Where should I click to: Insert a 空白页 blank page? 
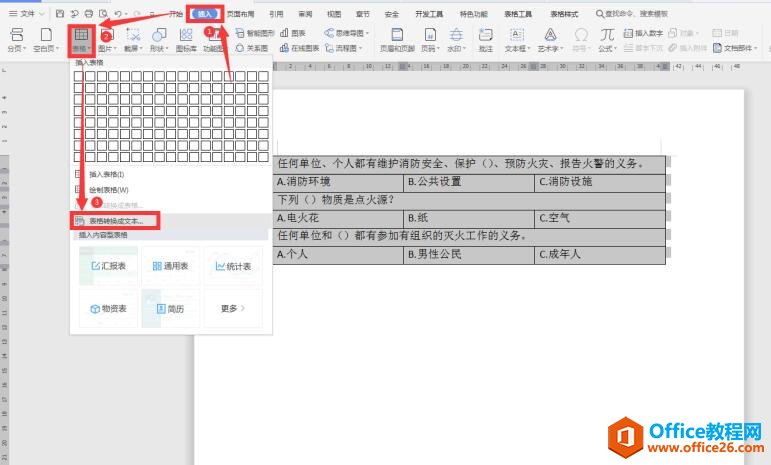(x=46, y=39)
